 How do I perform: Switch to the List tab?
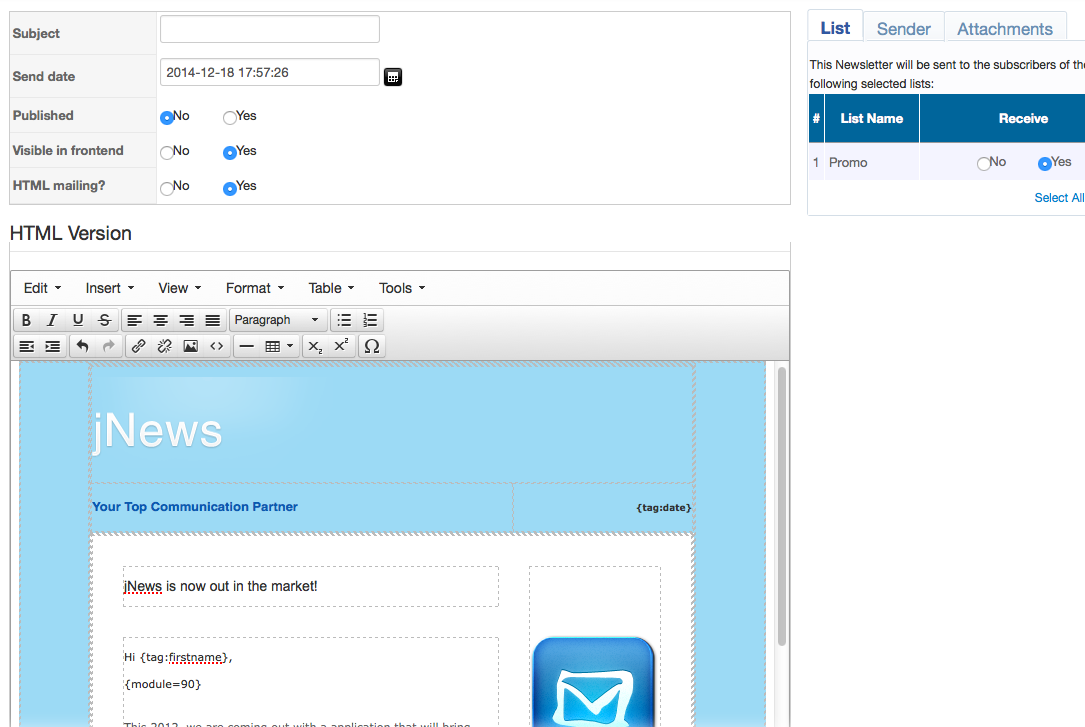835,28
